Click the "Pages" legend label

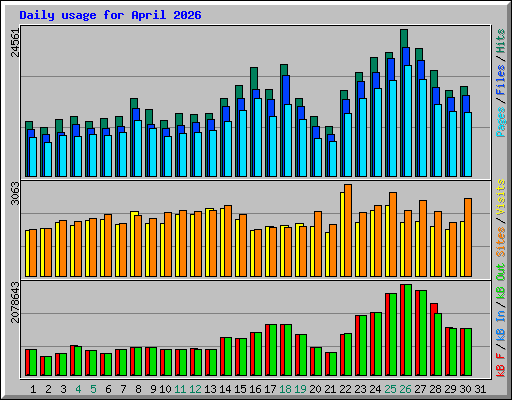point(501,122)
